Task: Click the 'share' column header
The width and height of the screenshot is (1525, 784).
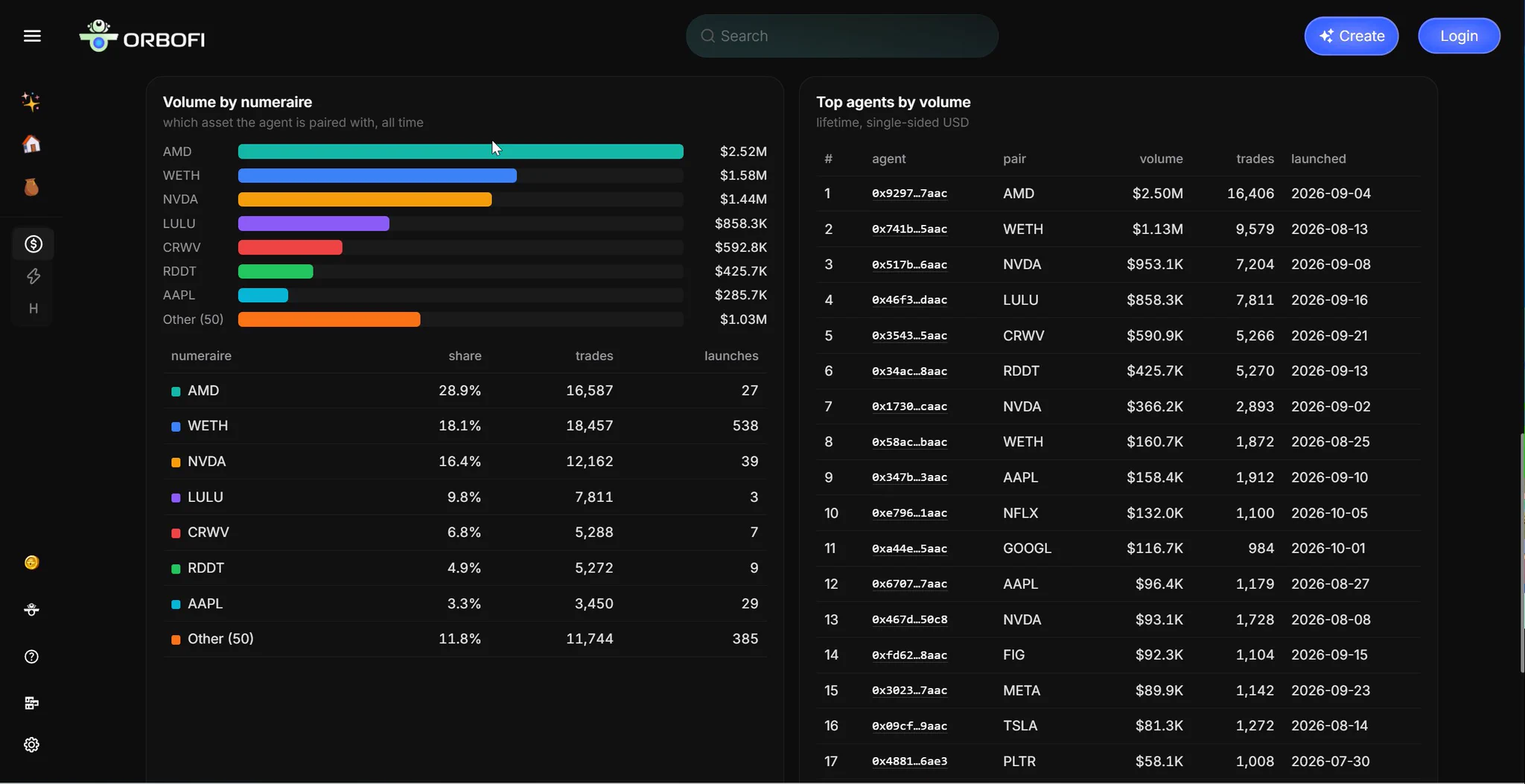Action: pyautogui.click(x=465, y=356)
